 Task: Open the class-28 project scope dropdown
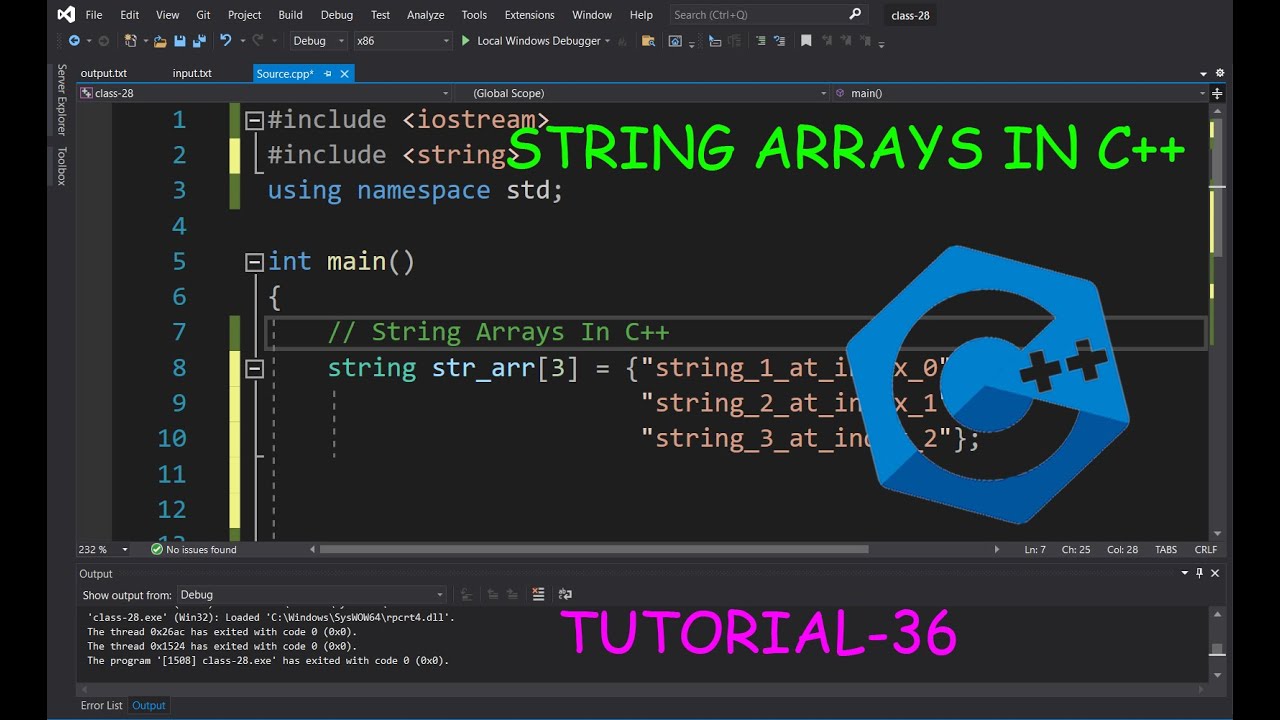[264, 93]
